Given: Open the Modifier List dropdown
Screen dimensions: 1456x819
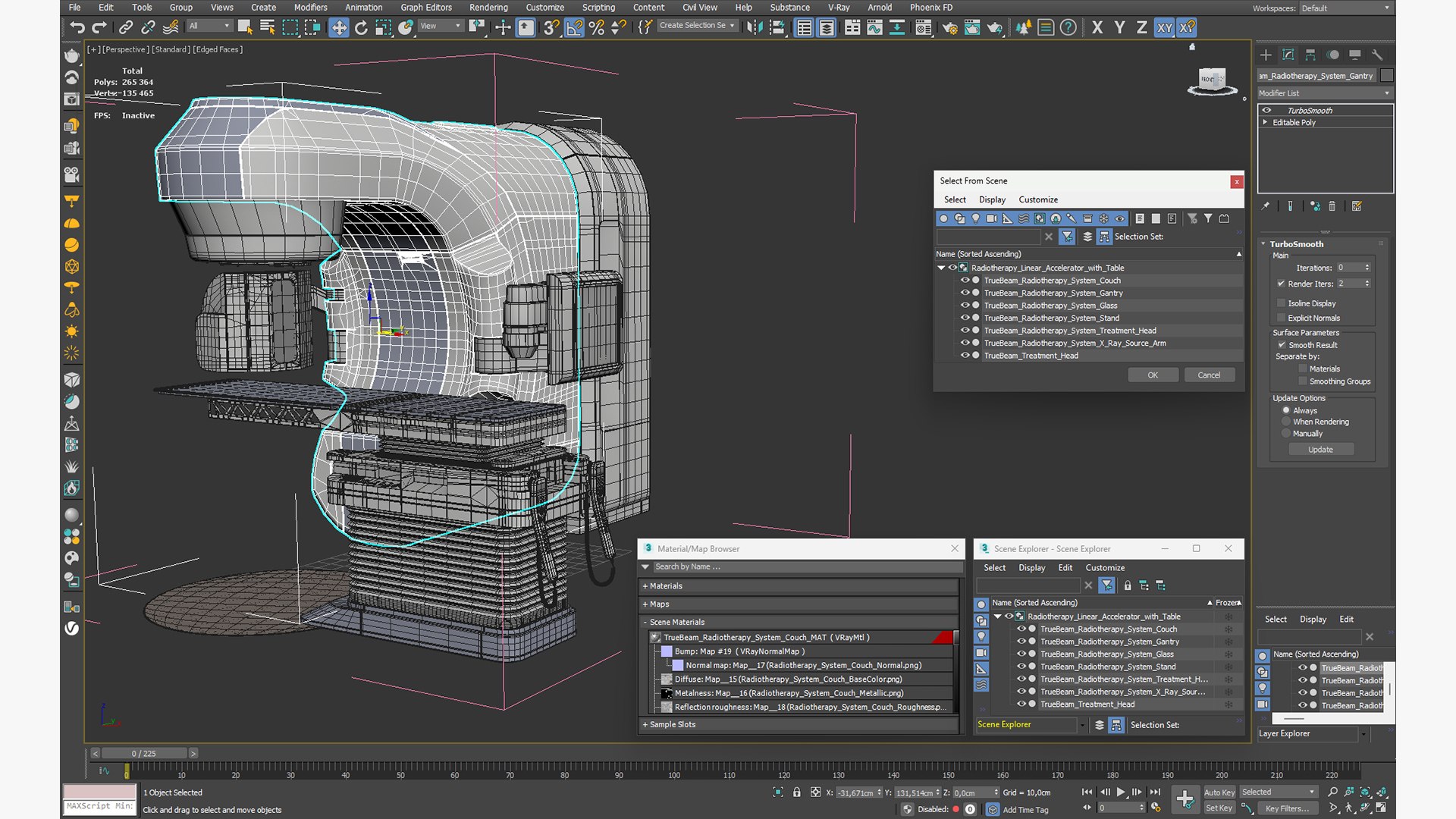Looking at the screenshot, I should pos(1325,93).
